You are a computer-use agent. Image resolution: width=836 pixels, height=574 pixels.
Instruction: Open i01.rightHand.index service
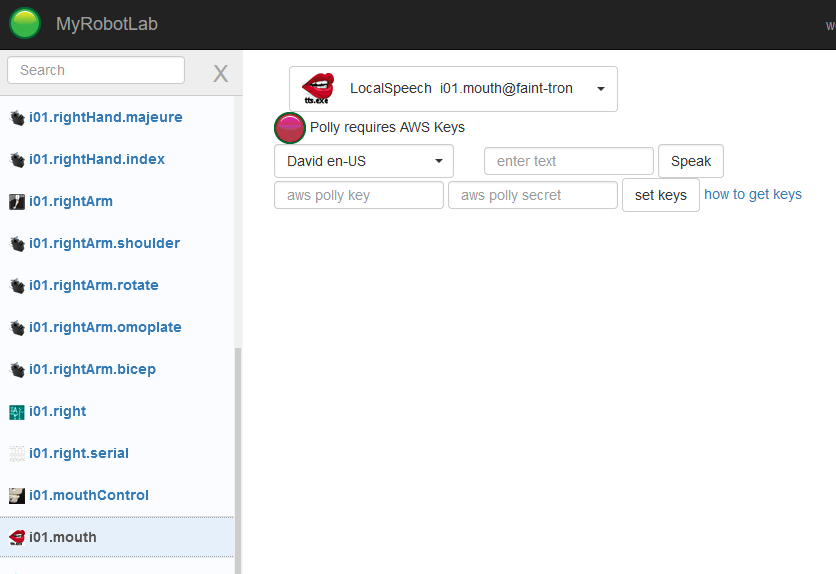pyautogui.click(x=97, y=159)
